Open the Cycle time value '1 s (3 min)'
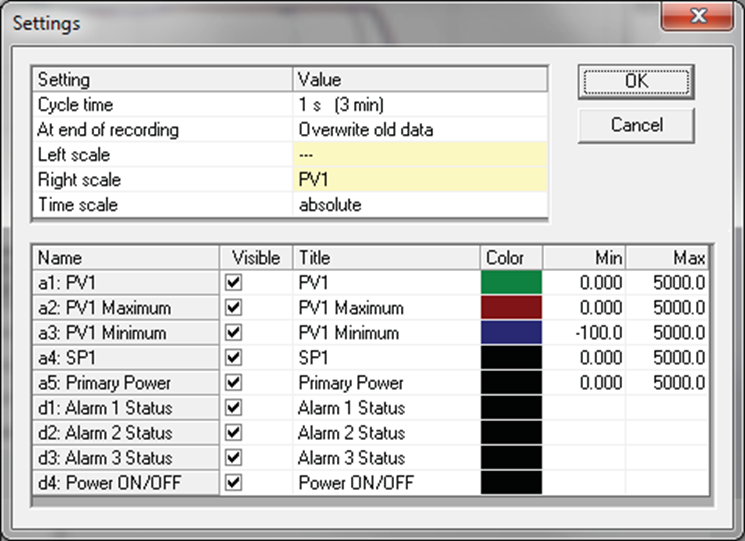Image resolution: width=745 pixels, height=541 pixels. click(420, 104)
